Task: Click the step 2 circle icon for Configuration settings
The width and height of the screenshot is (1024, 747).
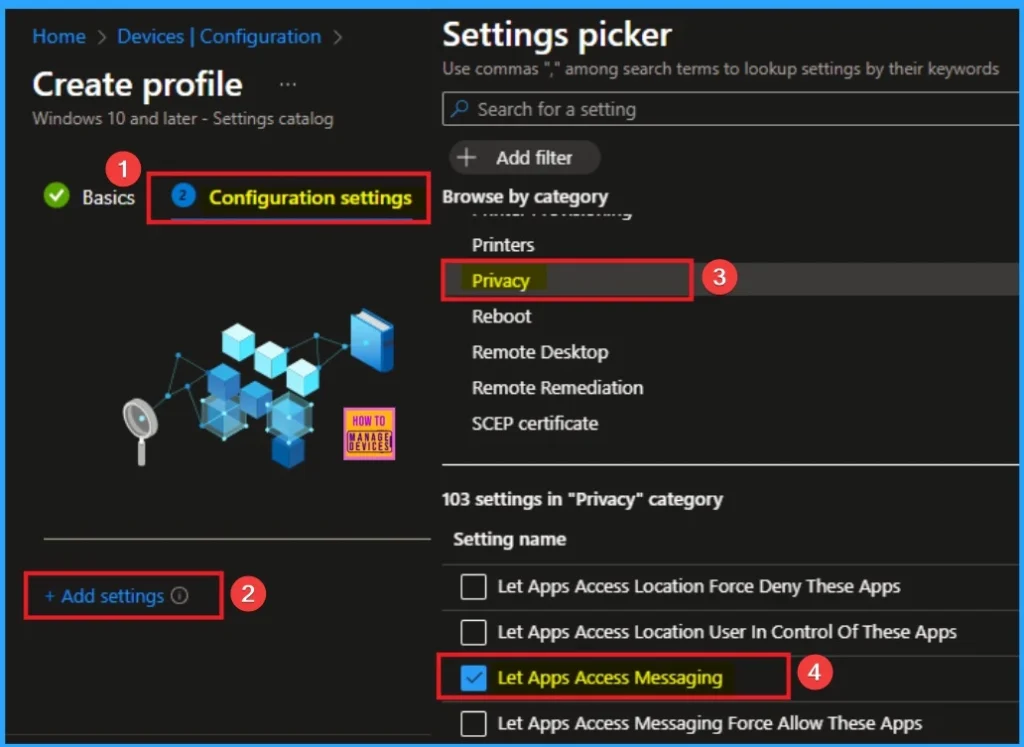Action: (x=182, y=196)
